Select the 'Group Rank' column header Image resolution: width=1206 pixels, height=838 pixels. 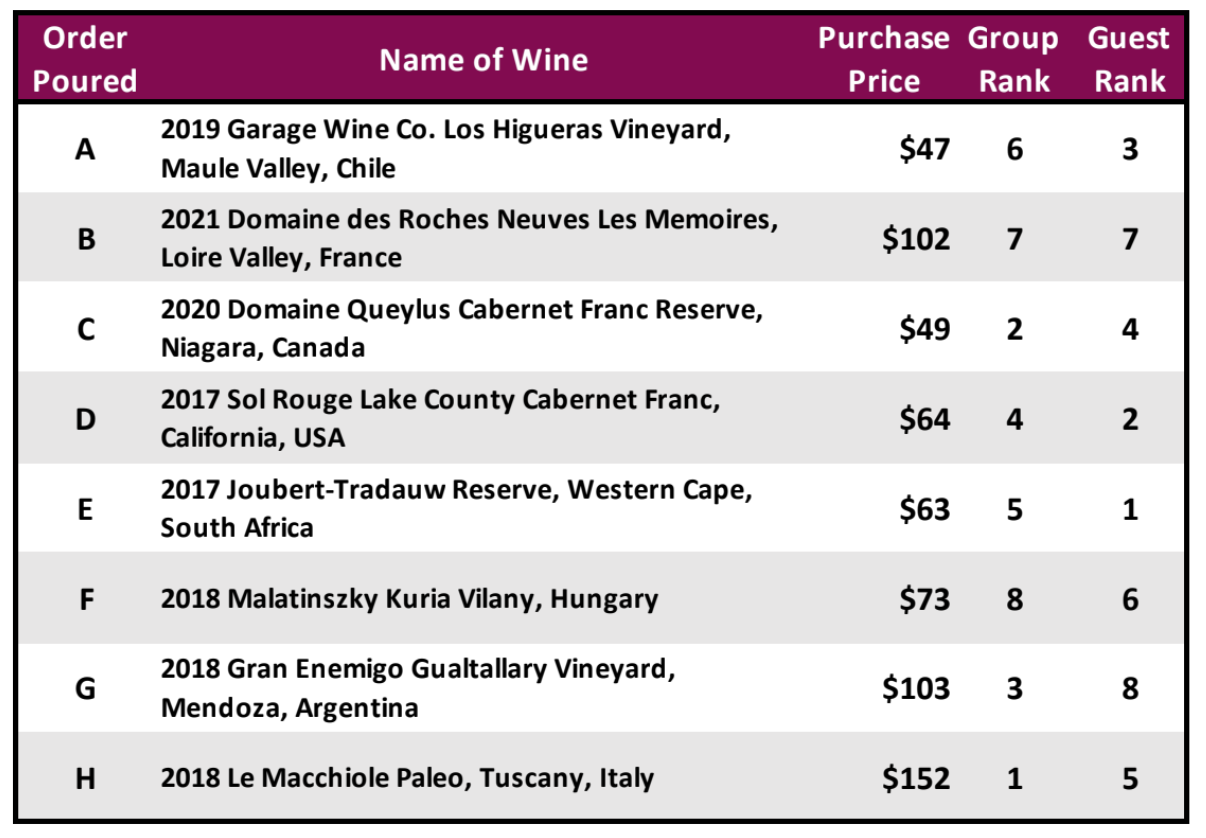pyautogui.click(x=1013, y=59)
